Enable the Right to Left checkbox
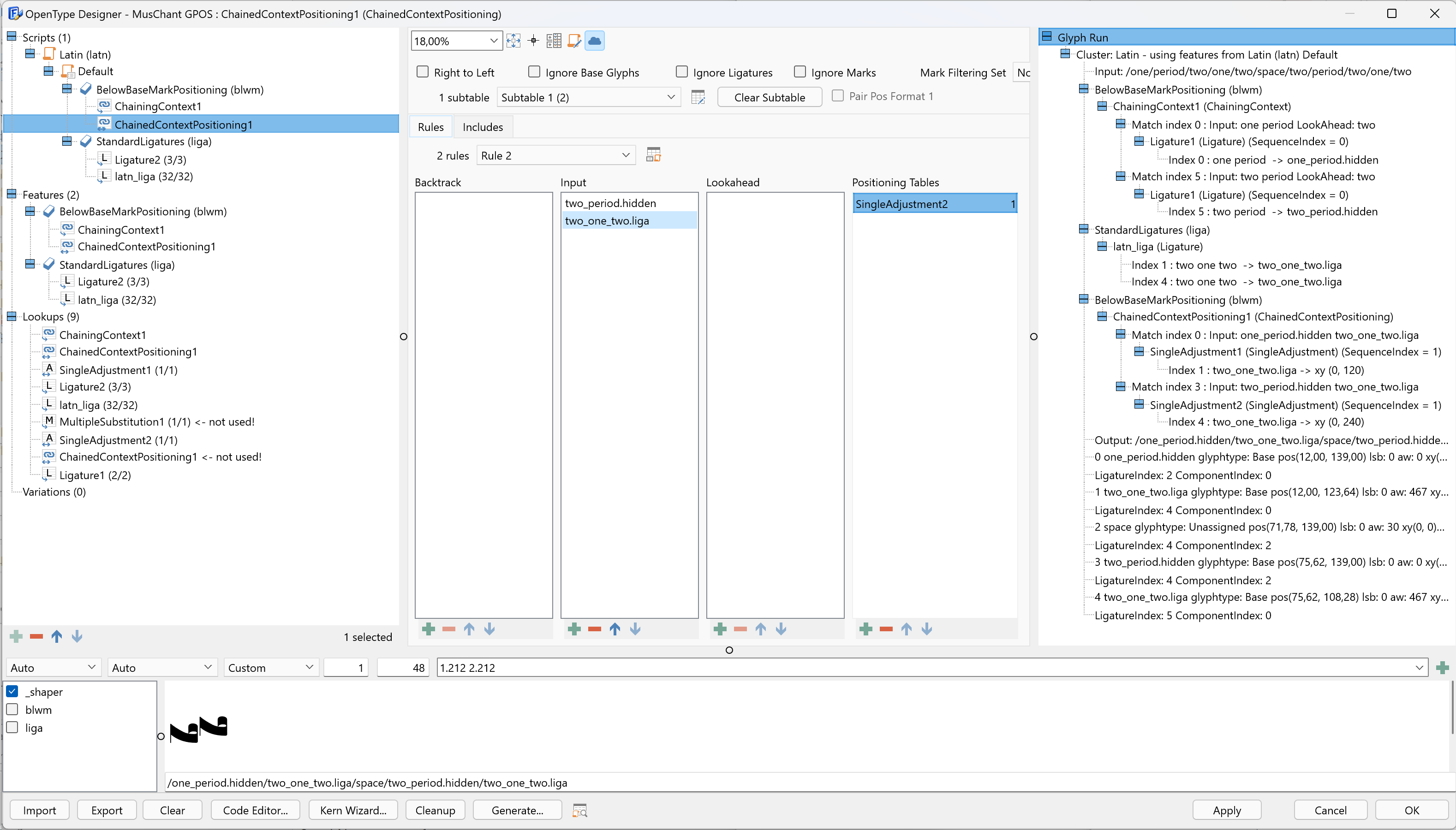Viewport: 1456px width, 830px height. pyautogui.click(x=423, y=72)
